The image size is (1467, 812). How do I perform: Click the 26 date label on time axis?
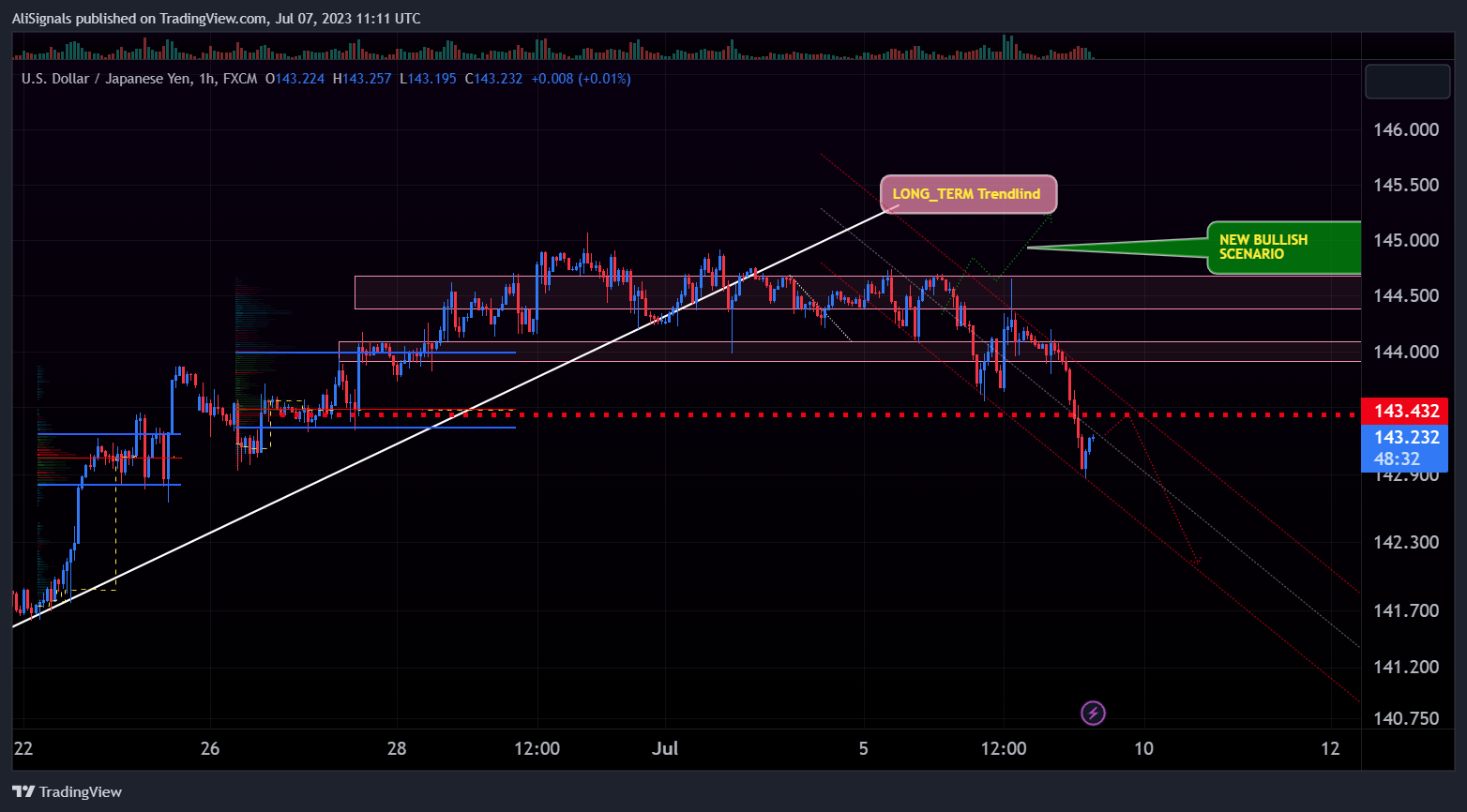coord(210,748)
